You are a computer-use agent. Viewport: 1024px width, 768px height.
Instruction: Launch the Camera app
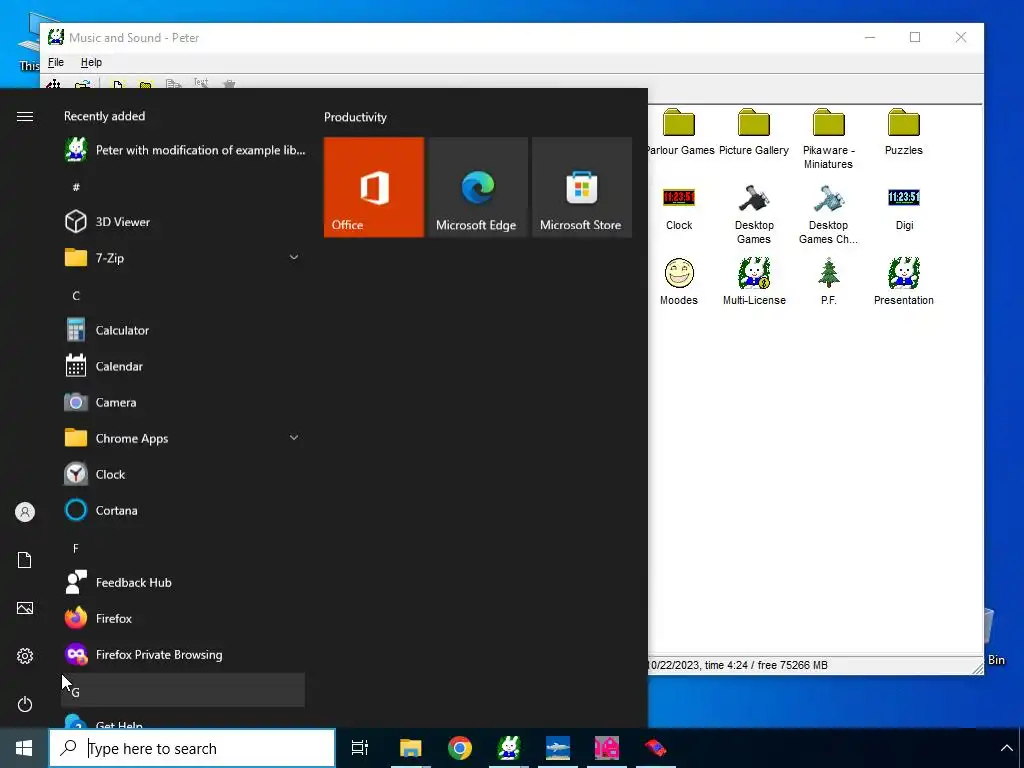coord(184,402)
